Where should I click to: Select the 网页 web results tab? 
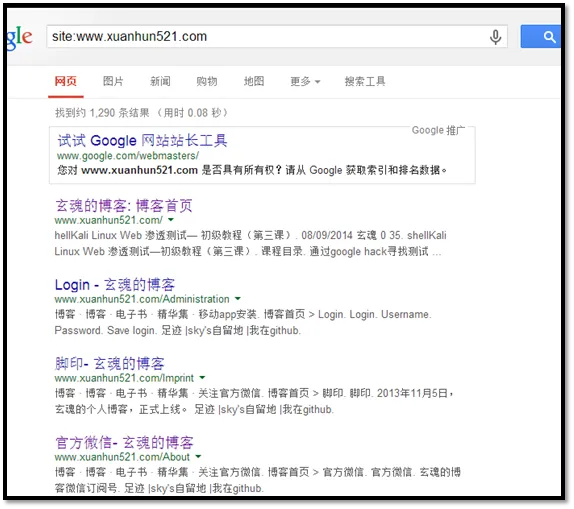pyautogui.click(x=66, y=81)
